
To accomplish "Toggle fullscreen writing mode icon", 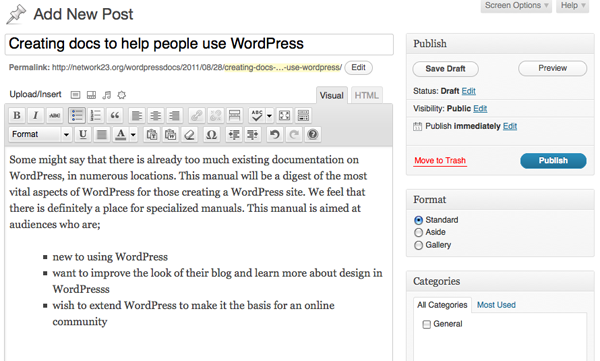I will tap(284, 115).
